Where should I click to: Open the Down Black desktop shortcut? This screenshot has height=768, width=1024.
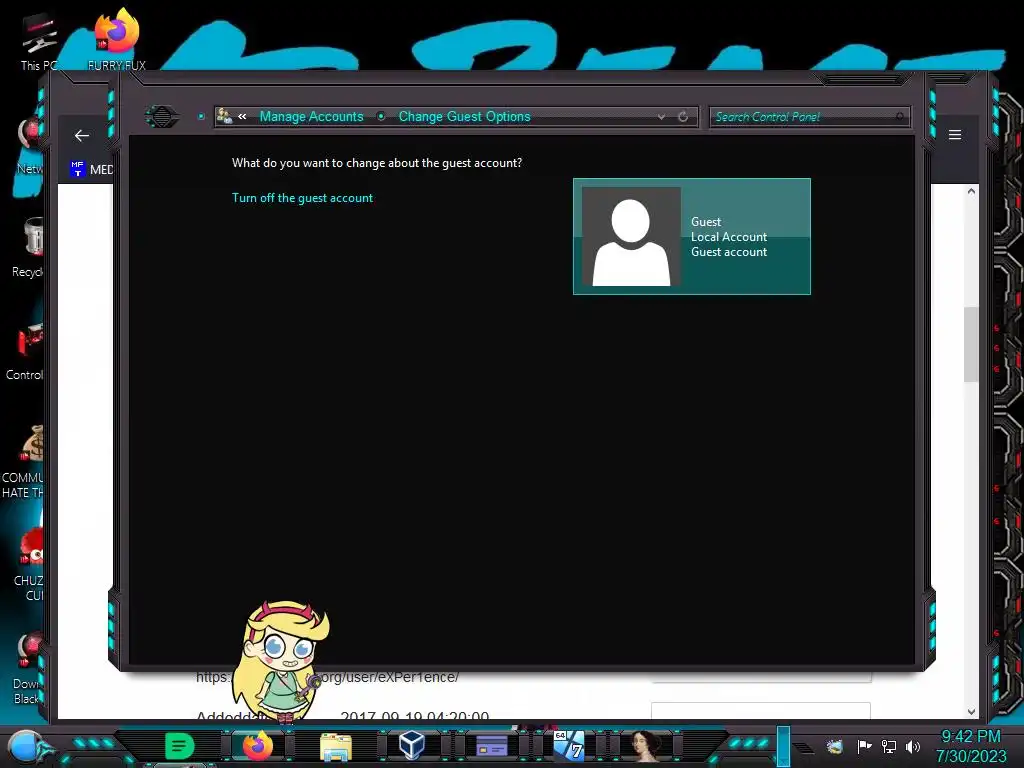[x=28, y=669]
